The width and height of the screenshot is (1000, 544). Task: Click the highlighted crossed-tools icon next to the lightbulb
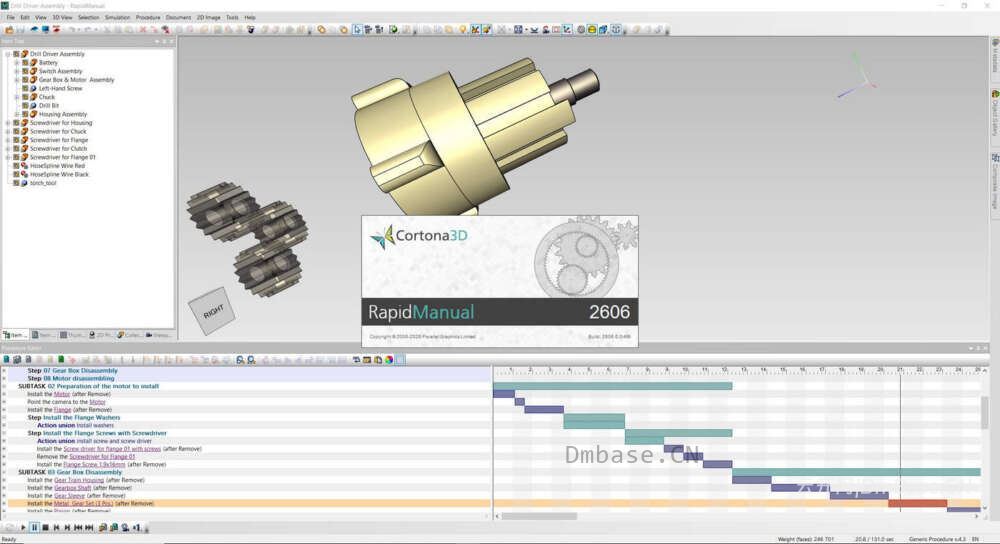(475, 29)
